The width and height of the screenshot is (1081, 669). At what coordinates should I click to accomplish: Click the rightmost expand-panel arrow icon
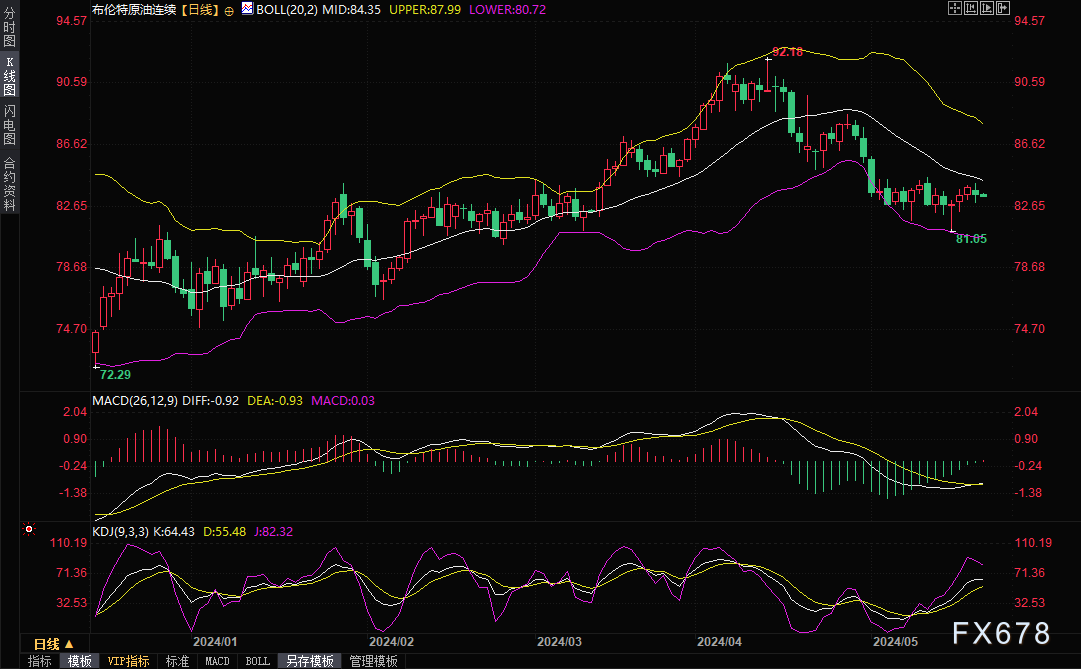coord(1005,8)
